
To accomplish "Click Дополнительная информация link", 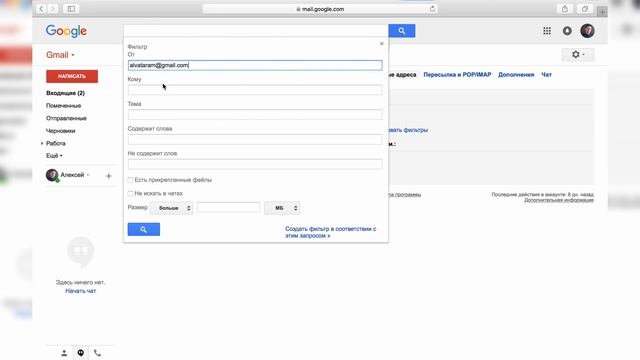I will [x=559, y=200].
